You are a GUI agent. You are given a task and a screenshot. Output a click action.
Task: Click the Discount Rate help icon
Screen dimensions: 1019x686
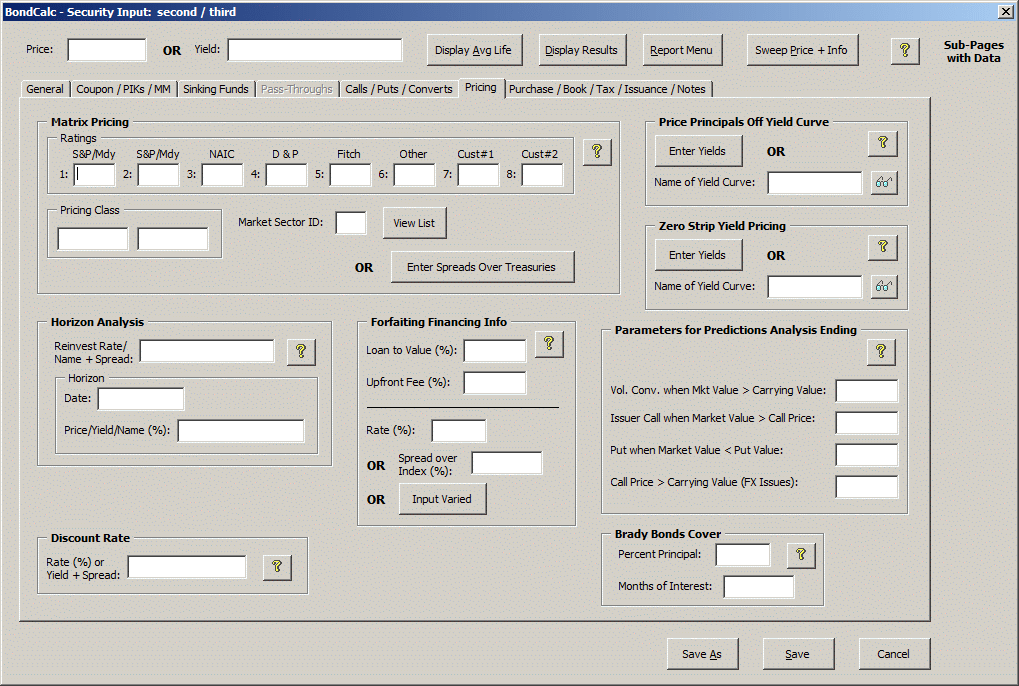[277, 567]
